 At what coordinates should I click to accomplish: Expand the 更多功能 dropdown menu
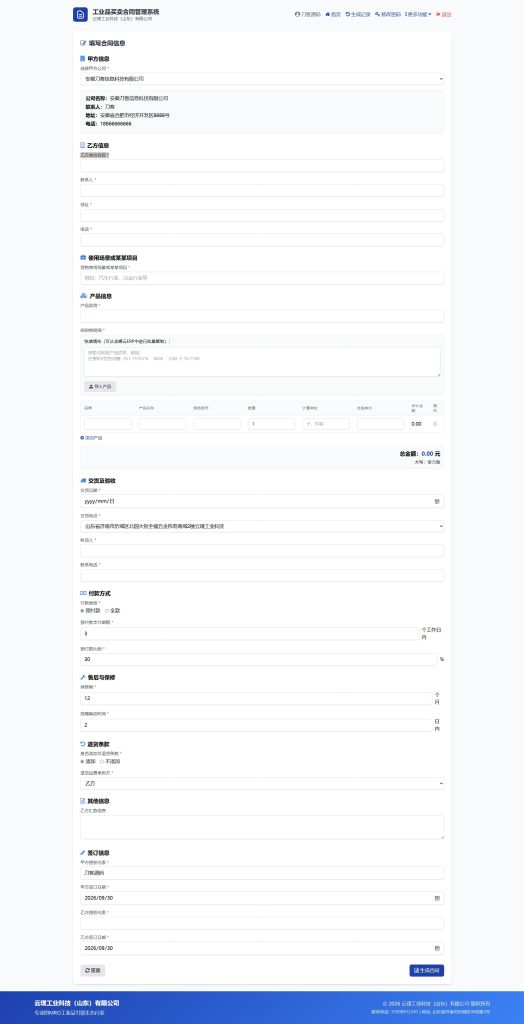(x=418, y=14)
